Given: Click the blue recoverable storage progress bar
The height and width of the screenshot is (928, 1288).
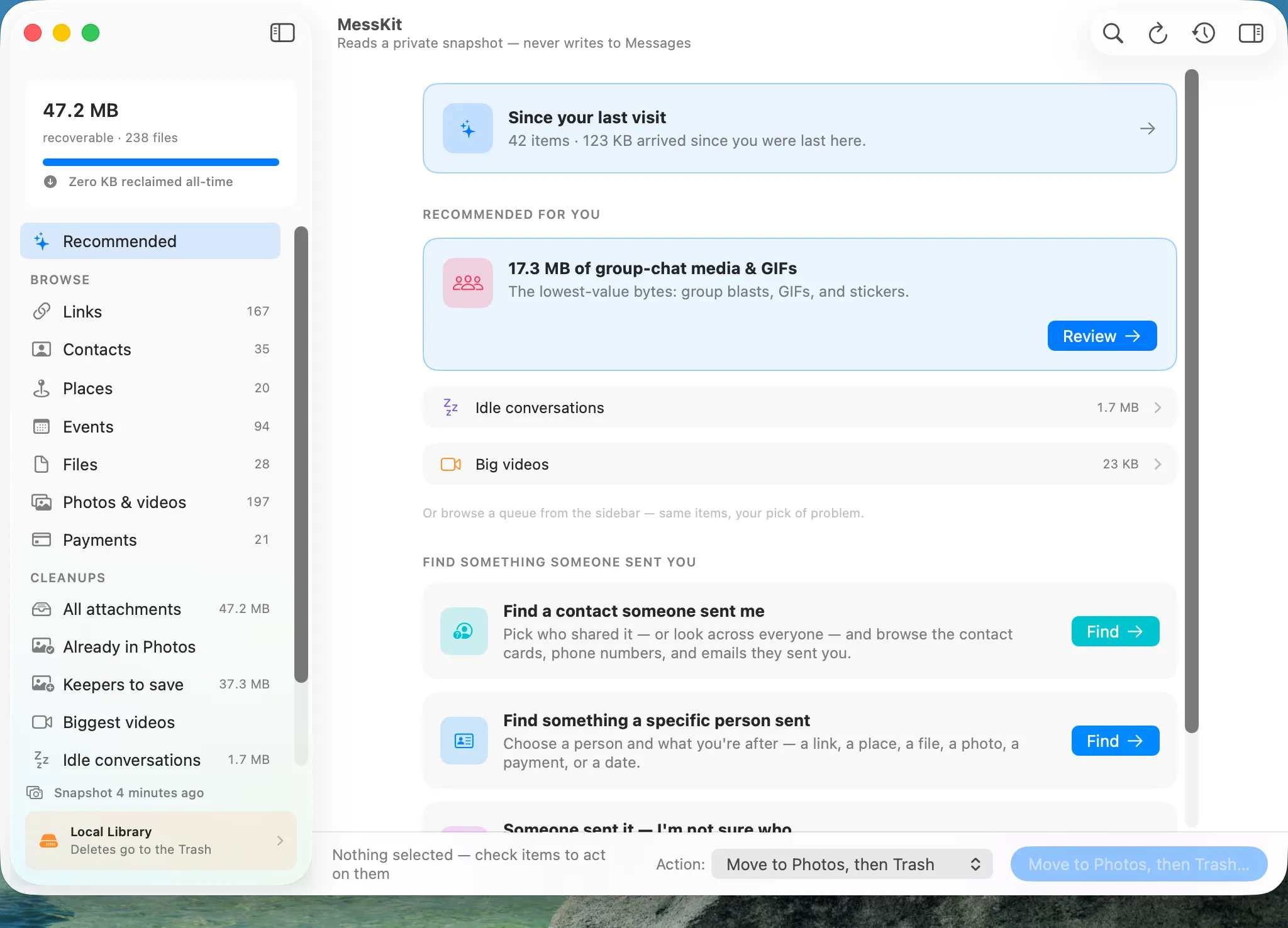Looking at the screenshot, I should (x=160, y=162).
